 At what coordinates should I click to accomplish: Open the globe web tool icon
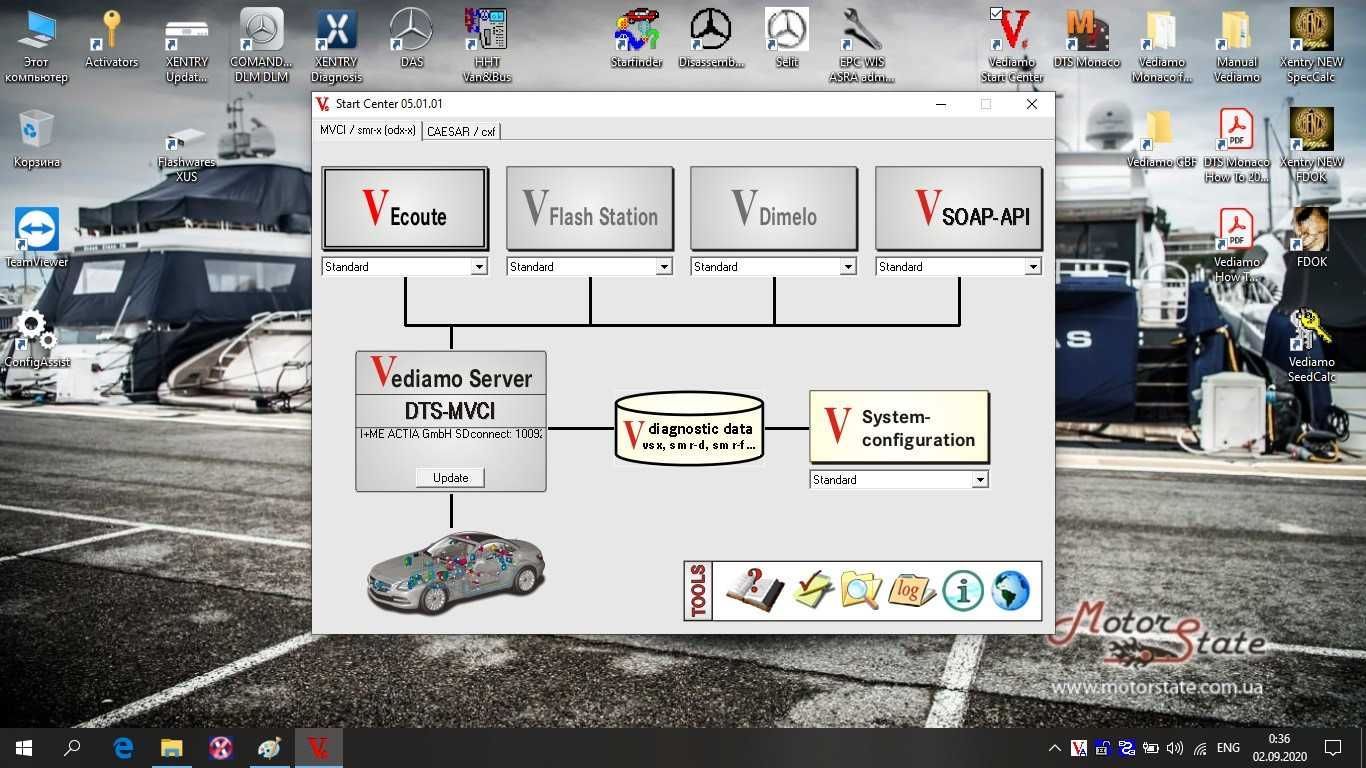(x=1010, y=591)
